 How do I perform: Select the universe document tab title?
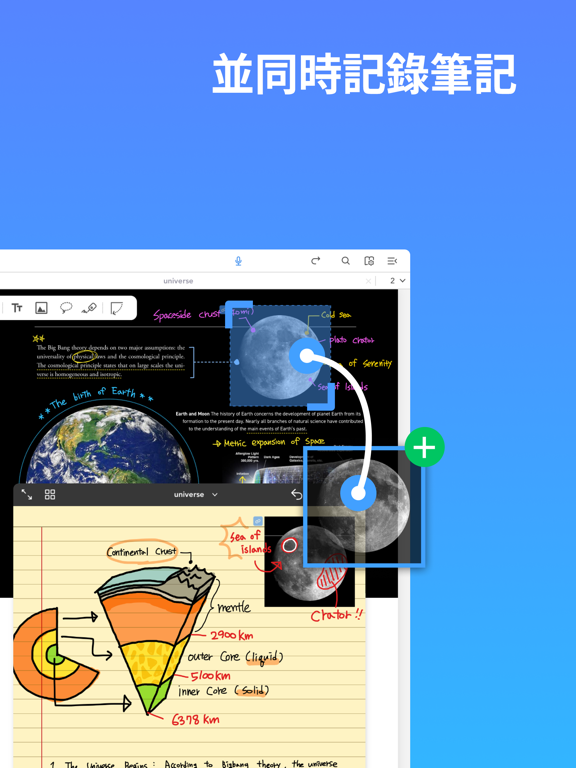point(178,281)
